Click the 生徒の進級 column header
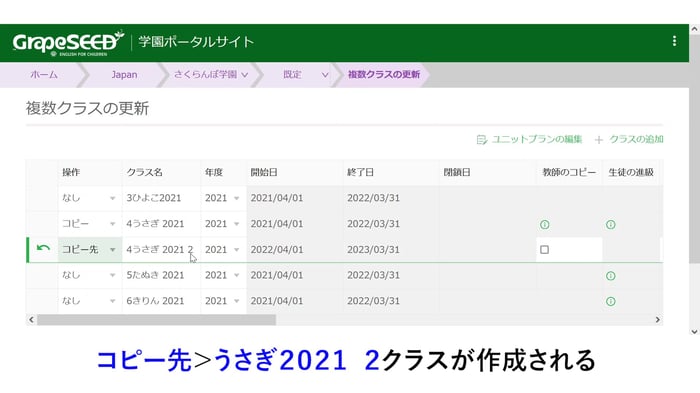Screen dimensions: 700x393 click(x=631, y=172)
